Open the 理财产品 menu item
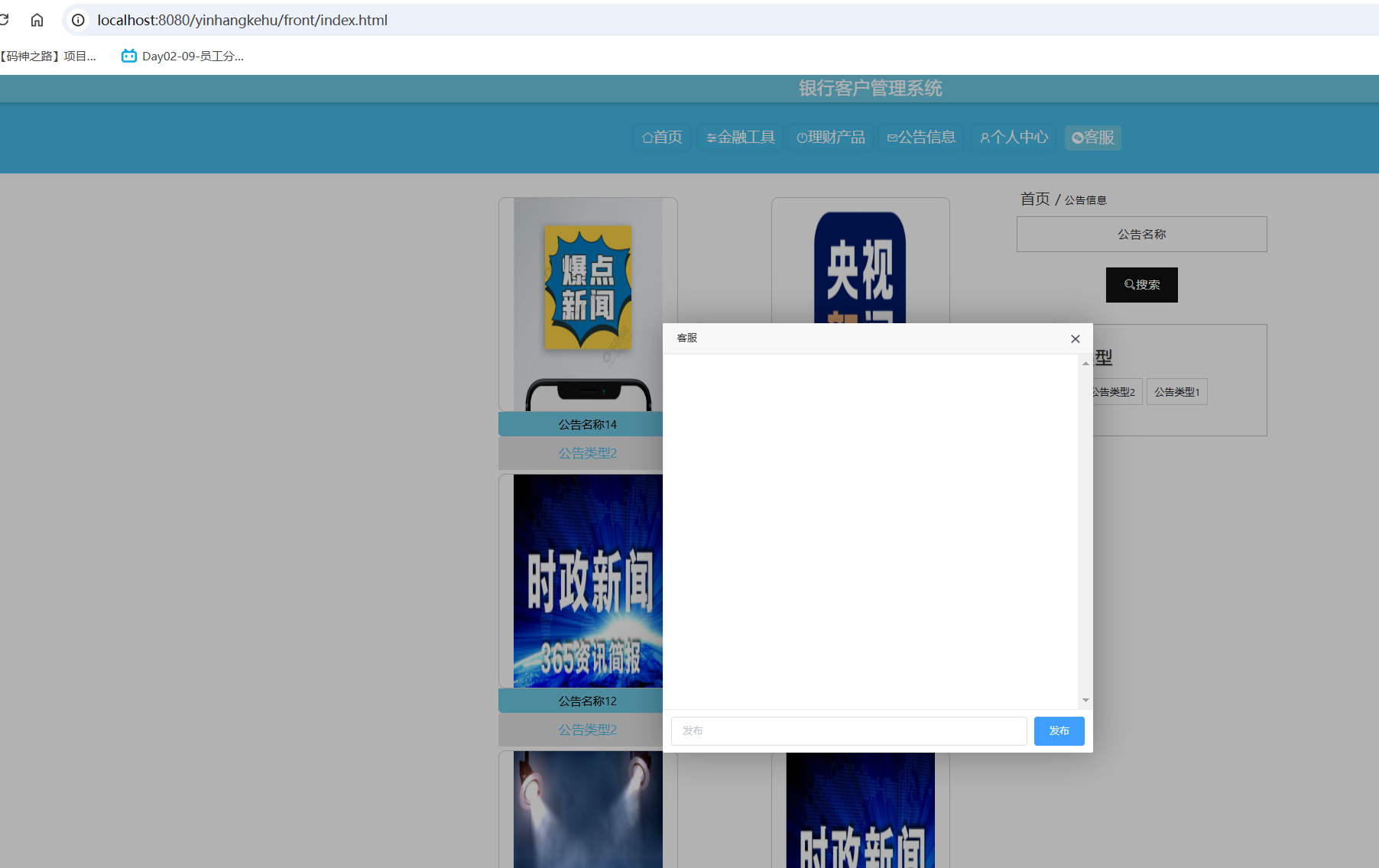Screen dimensions: 1379x868 (x=831, y=138)
